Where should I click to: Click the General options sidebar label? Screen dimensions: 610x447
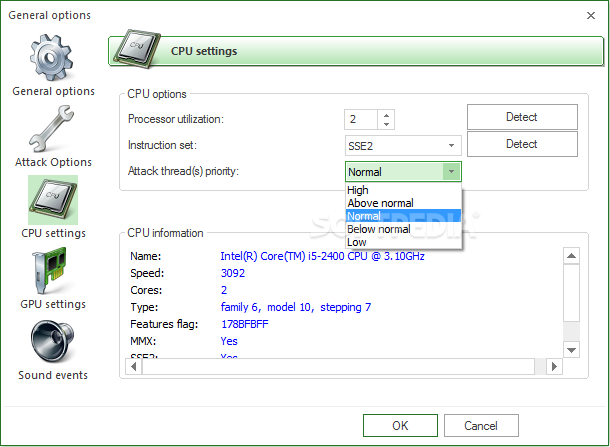[x=53, y=91]
